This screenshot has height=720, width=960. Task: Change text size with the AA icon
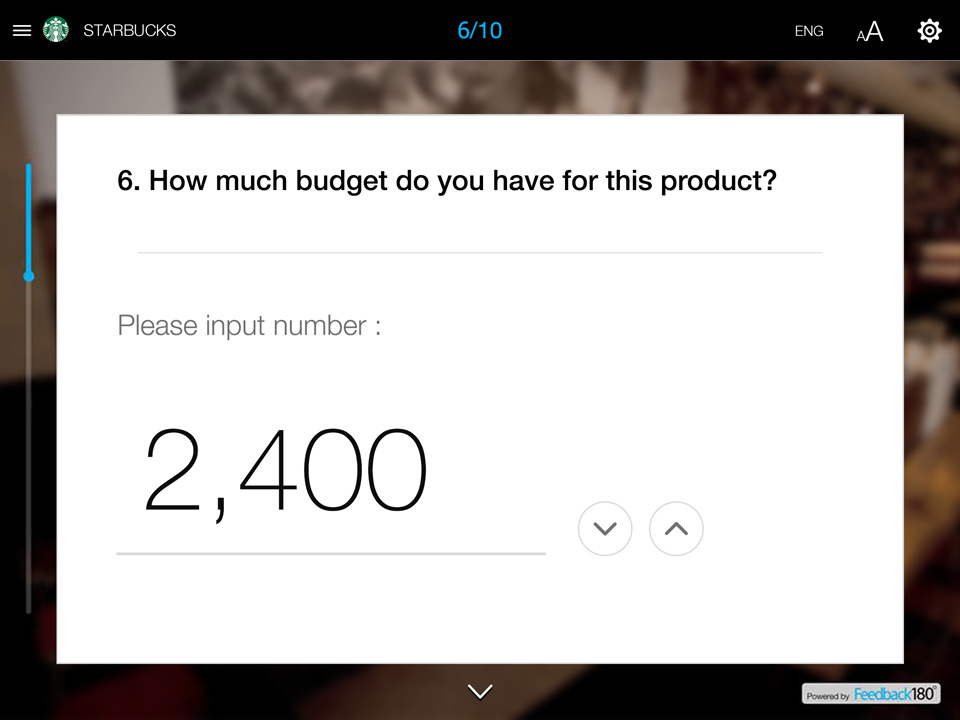(x=870, y=32)
